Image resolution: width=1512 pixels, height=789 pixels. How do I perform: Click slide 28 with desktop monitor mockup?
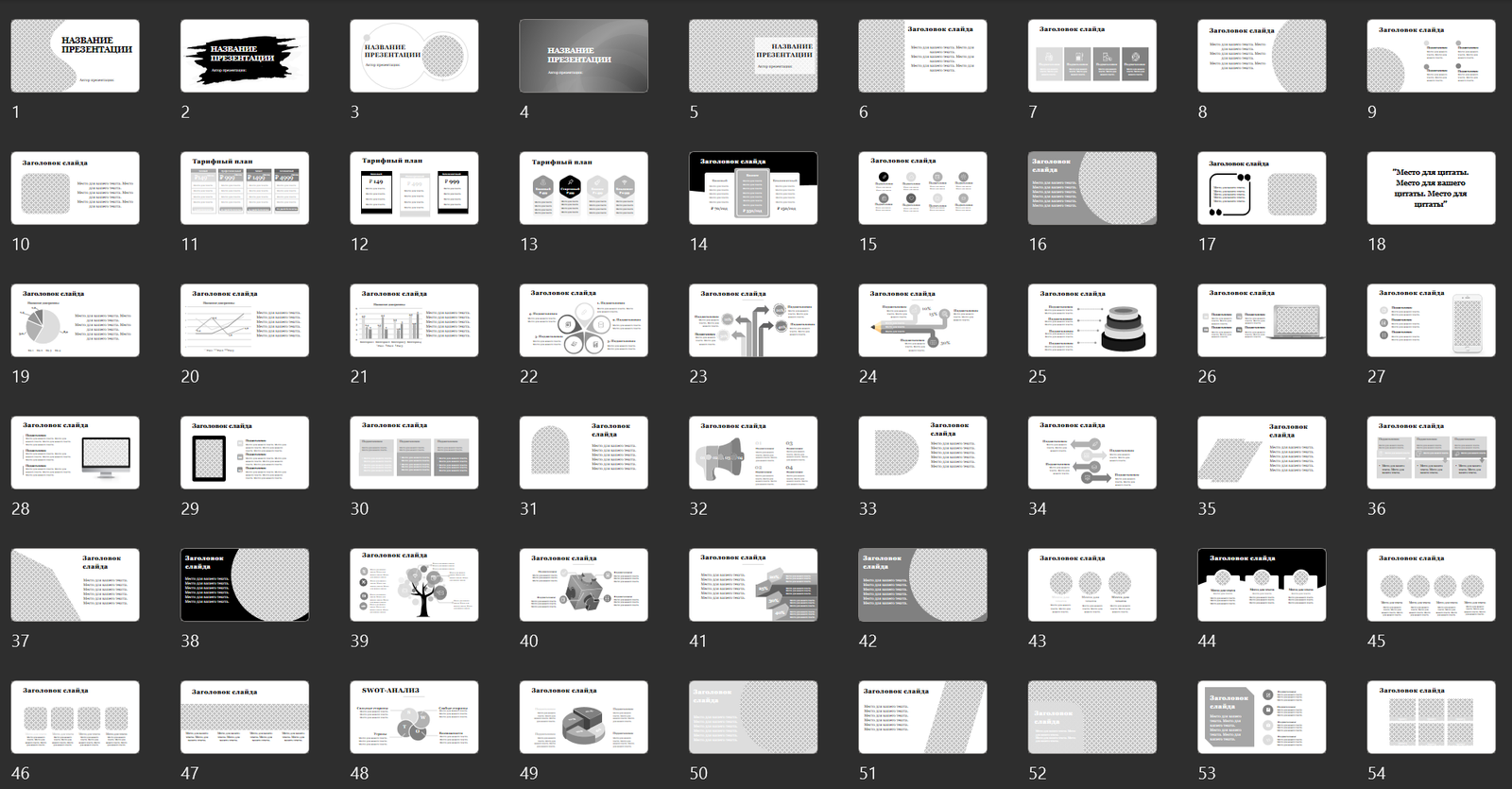tap(75, 453)
